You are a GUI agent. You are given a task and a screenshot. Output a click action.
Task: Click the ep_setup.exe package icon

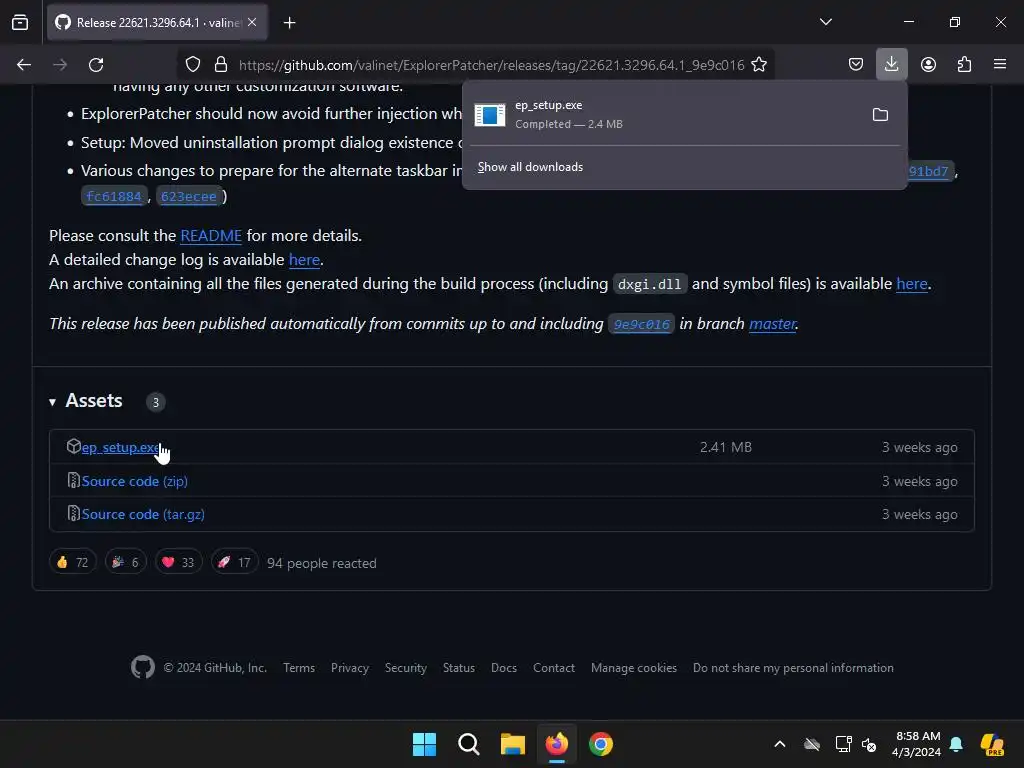pos(73,447)
